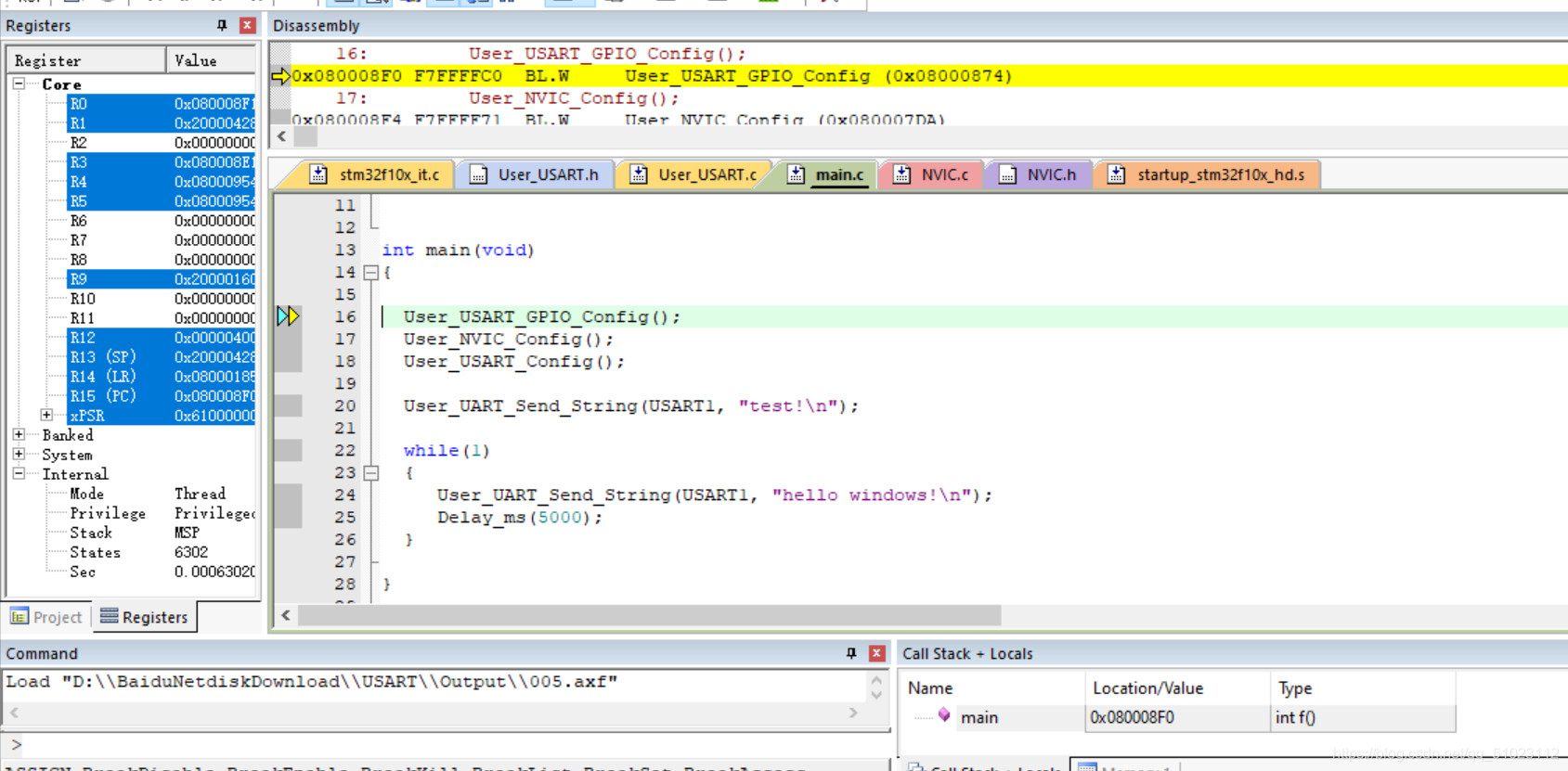
Task: Expand the xPSR register
Action: tap(46, 415)
